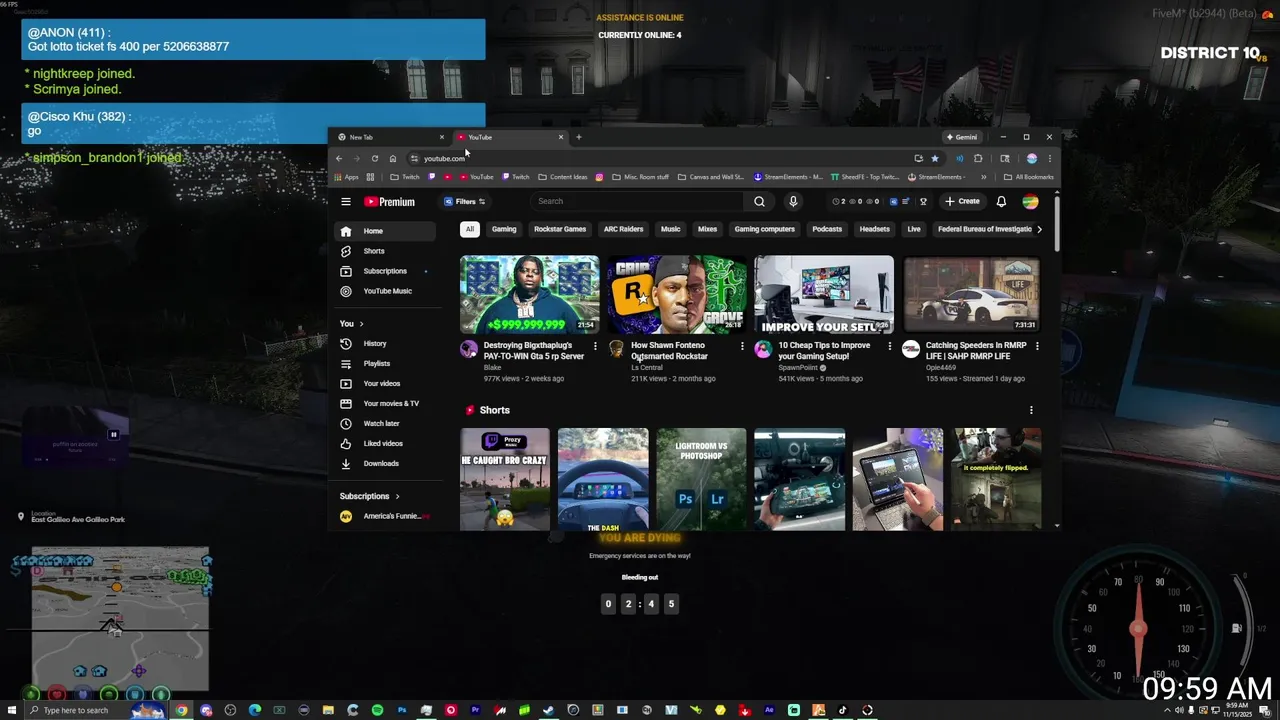
Task: Open Photoshop from the Windows taskbar
Action: coord(402,710)
